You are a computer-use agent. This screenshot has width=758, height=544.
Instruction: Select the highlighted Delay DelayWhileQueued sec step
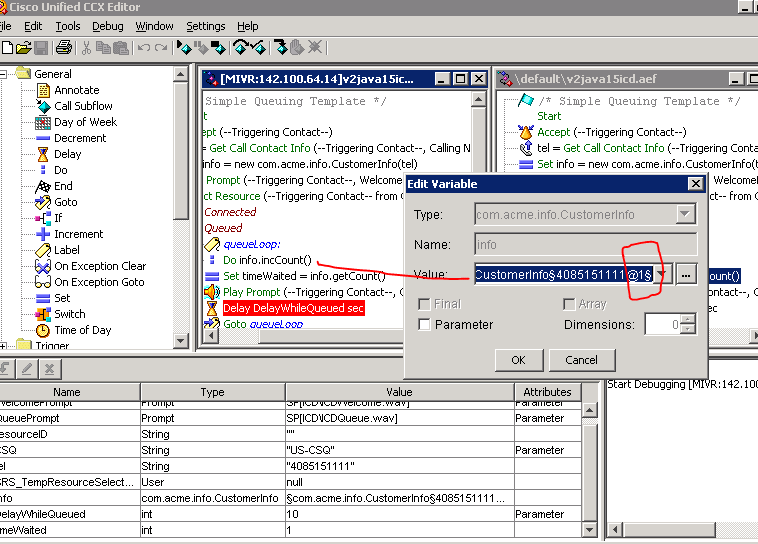coord(293,308)
